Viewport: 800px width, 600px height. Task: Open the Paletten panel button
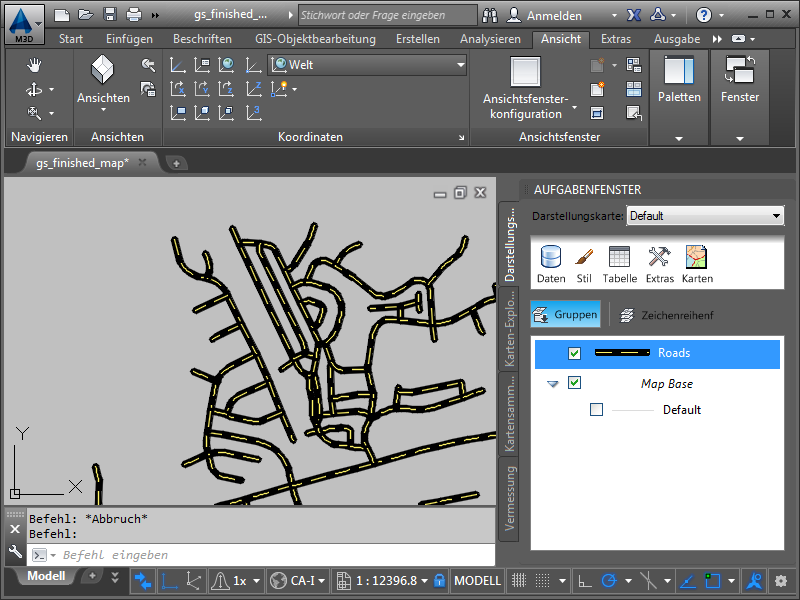click(679, 82)
